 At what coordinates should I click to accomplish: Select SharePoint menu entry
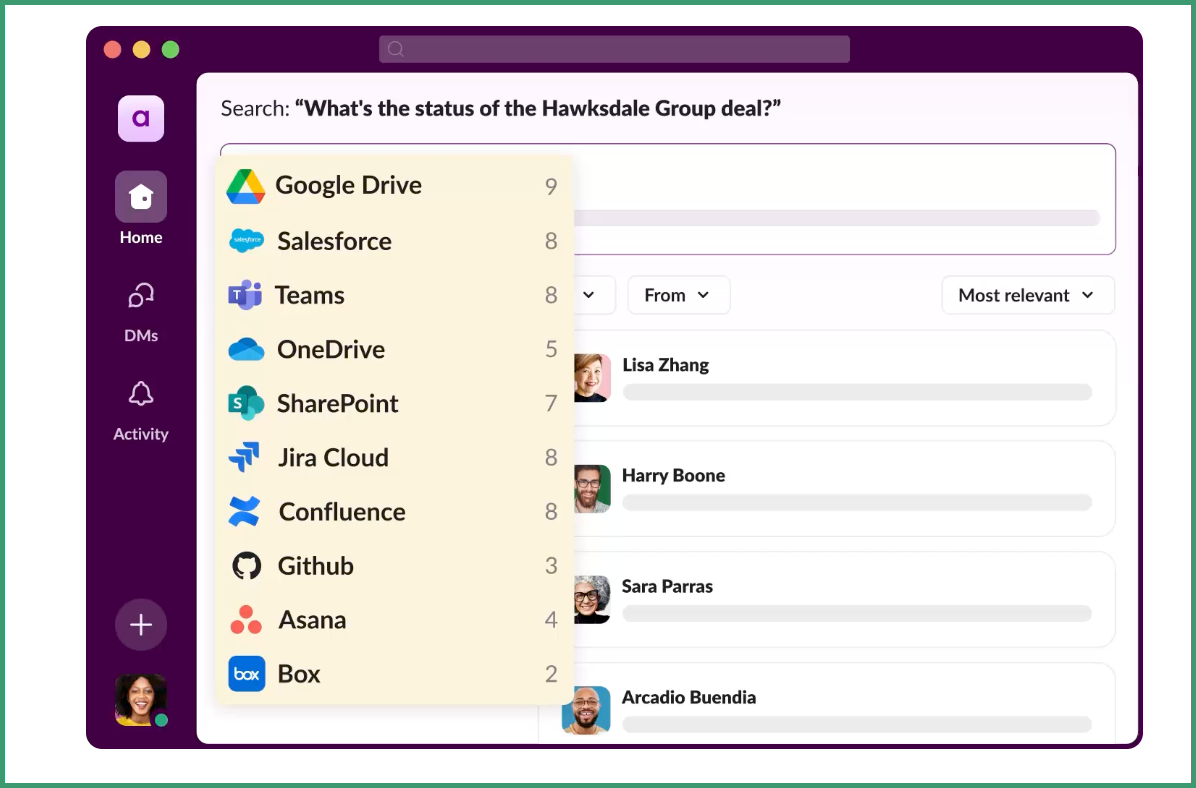(x=394, y=403)
